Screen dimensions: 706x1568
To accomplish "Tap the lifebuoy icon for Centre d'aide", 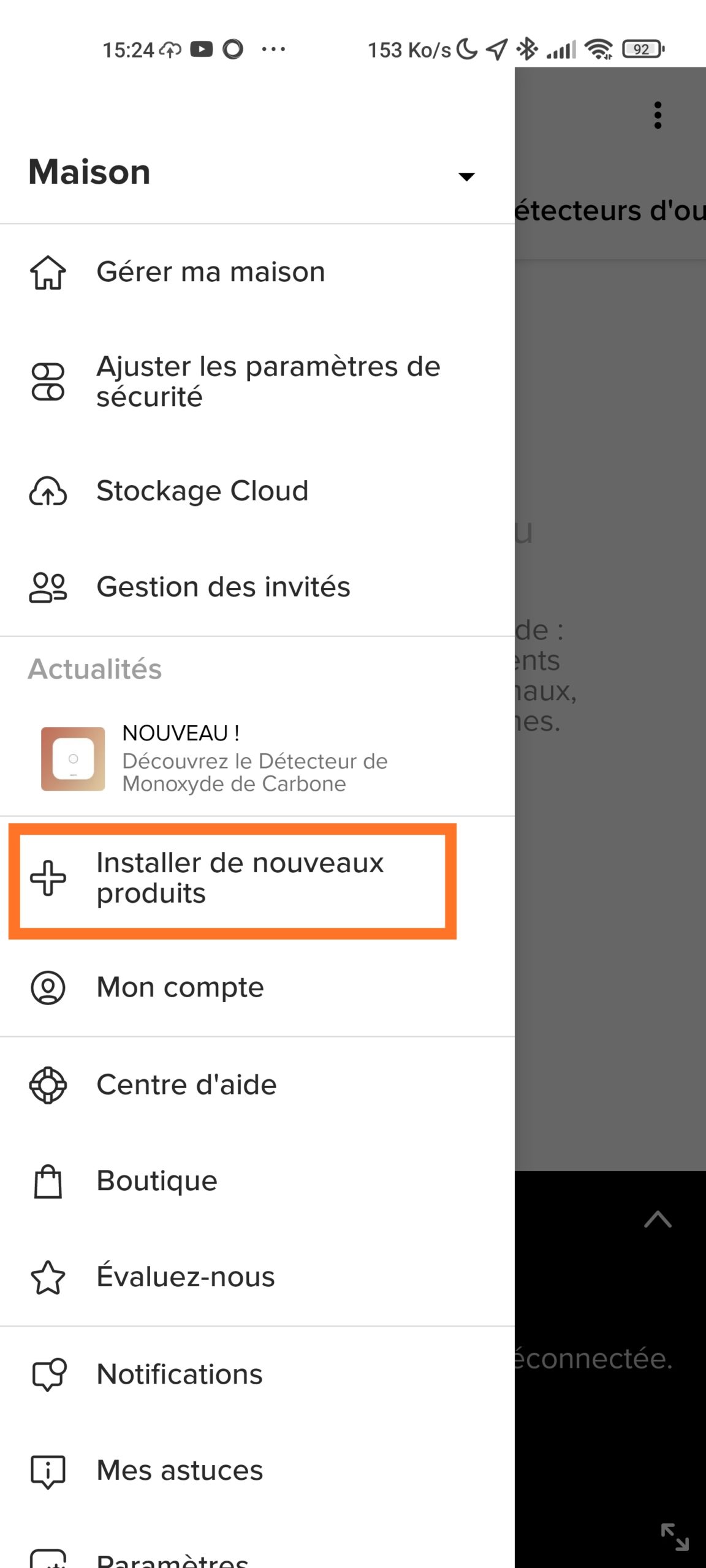I will (x=48, y=1085).
